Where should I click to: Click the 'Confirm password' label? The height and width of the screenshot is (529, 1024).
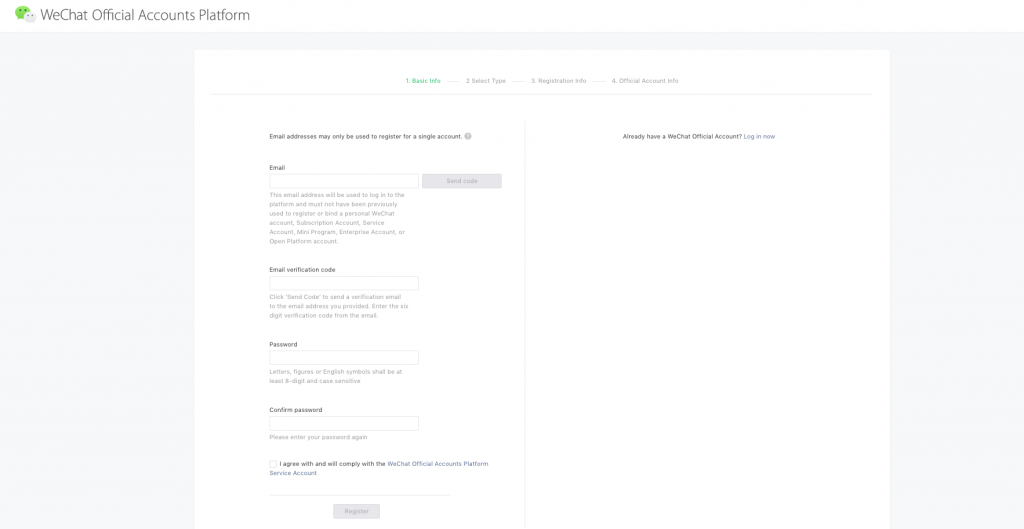click(296, 410)
